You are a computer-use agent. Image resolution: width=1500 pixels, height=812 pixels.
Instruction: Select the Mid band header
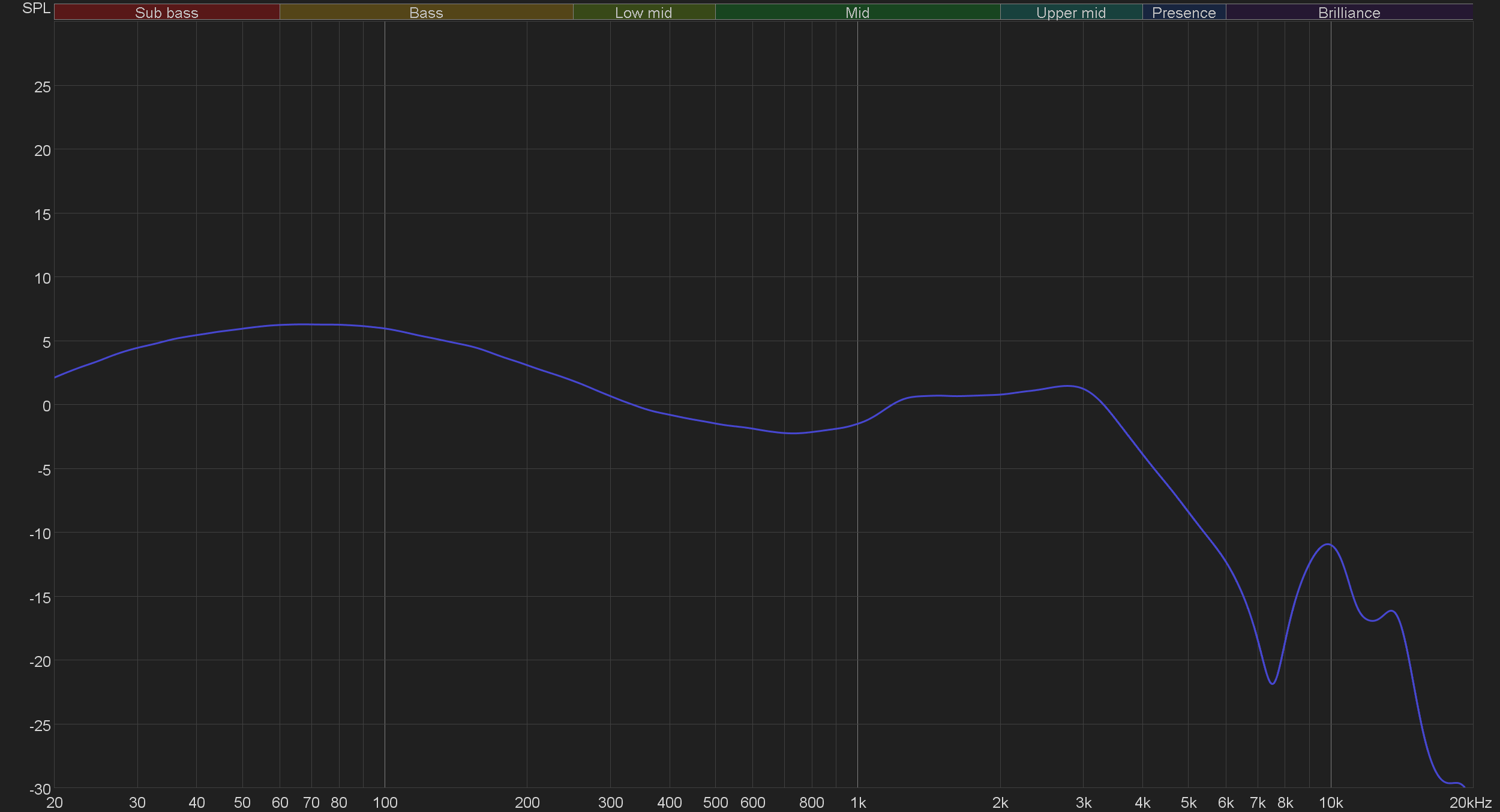(857, 13)
